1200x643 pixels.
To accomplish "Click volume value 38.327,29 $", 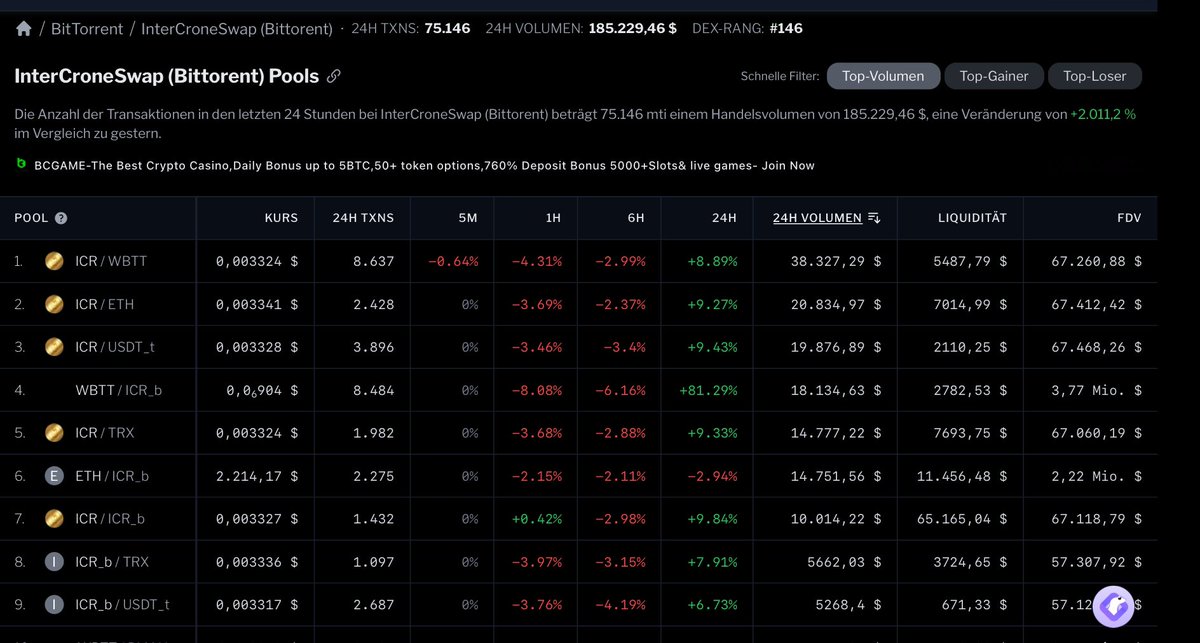I will [836, 261].
